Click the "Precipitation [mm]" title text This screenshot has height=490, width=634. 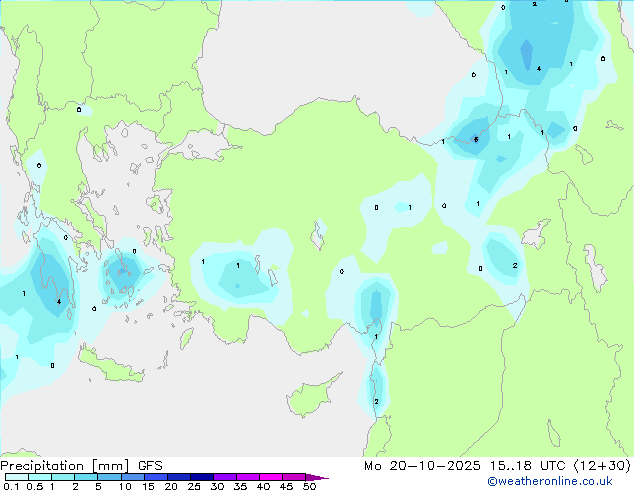point(65,466)
